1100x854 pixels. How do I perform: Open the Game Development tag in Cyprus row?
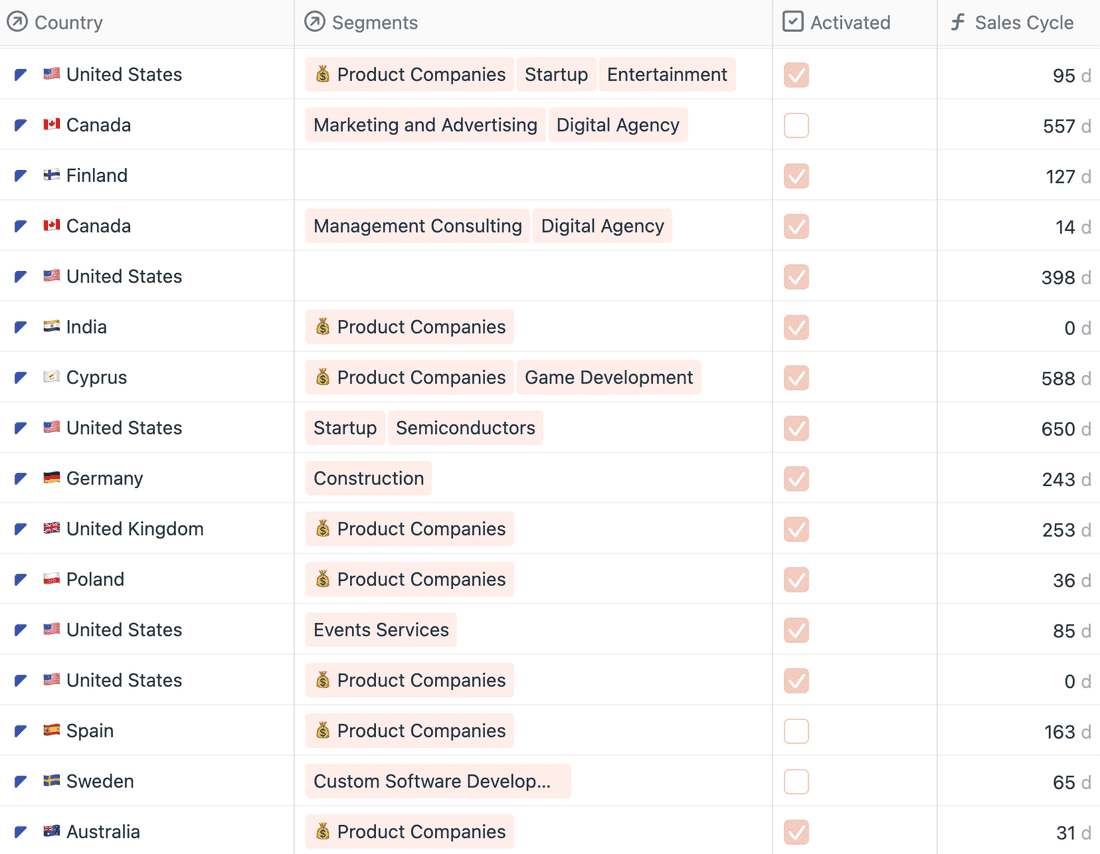click(x=609, y=377)
